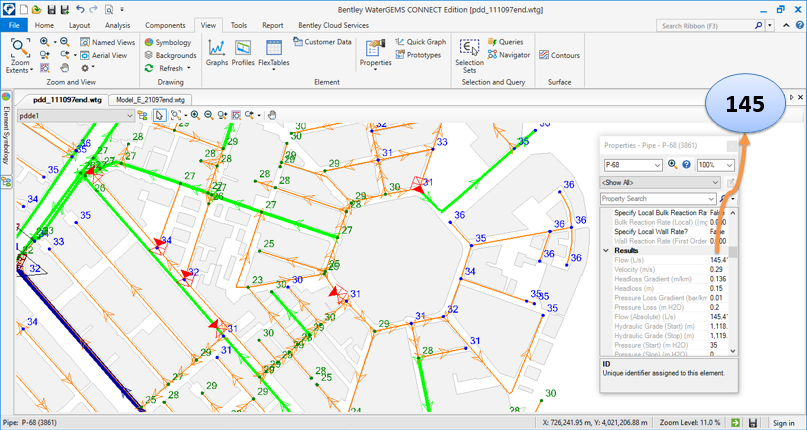Image resolution: width=807 pixels, height=430 pixels.
Task: Expand the quick access toolbar customize arrow
Action: pos(122,9)
